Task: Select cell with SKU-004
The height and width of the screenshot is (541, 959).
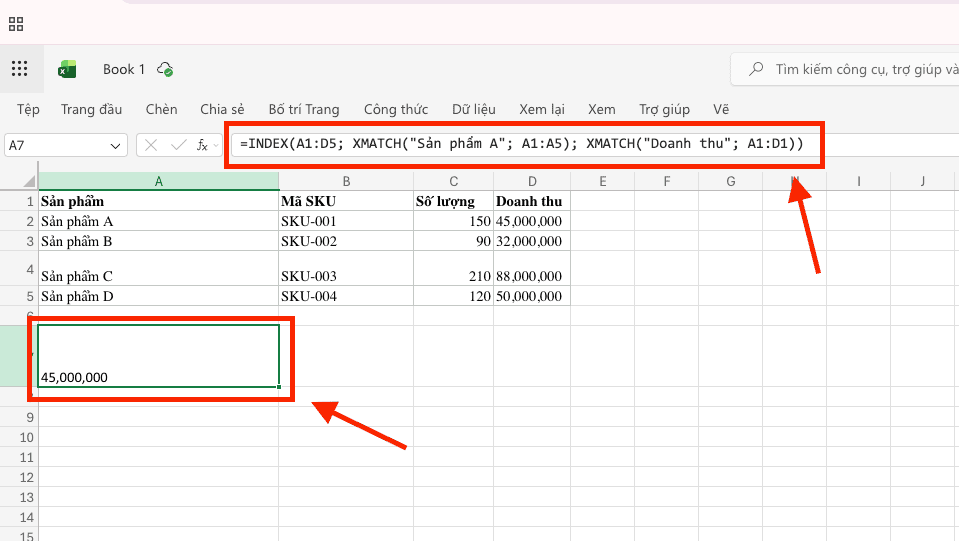Action: (x=346, y=296)
